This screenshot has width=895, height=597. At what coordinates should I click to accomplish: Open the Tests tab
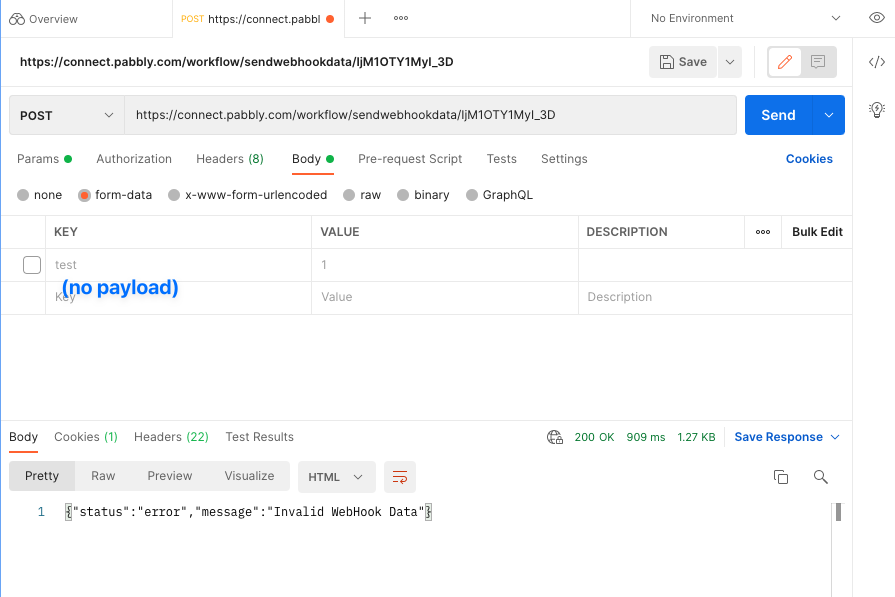click(x=501, y=159)
